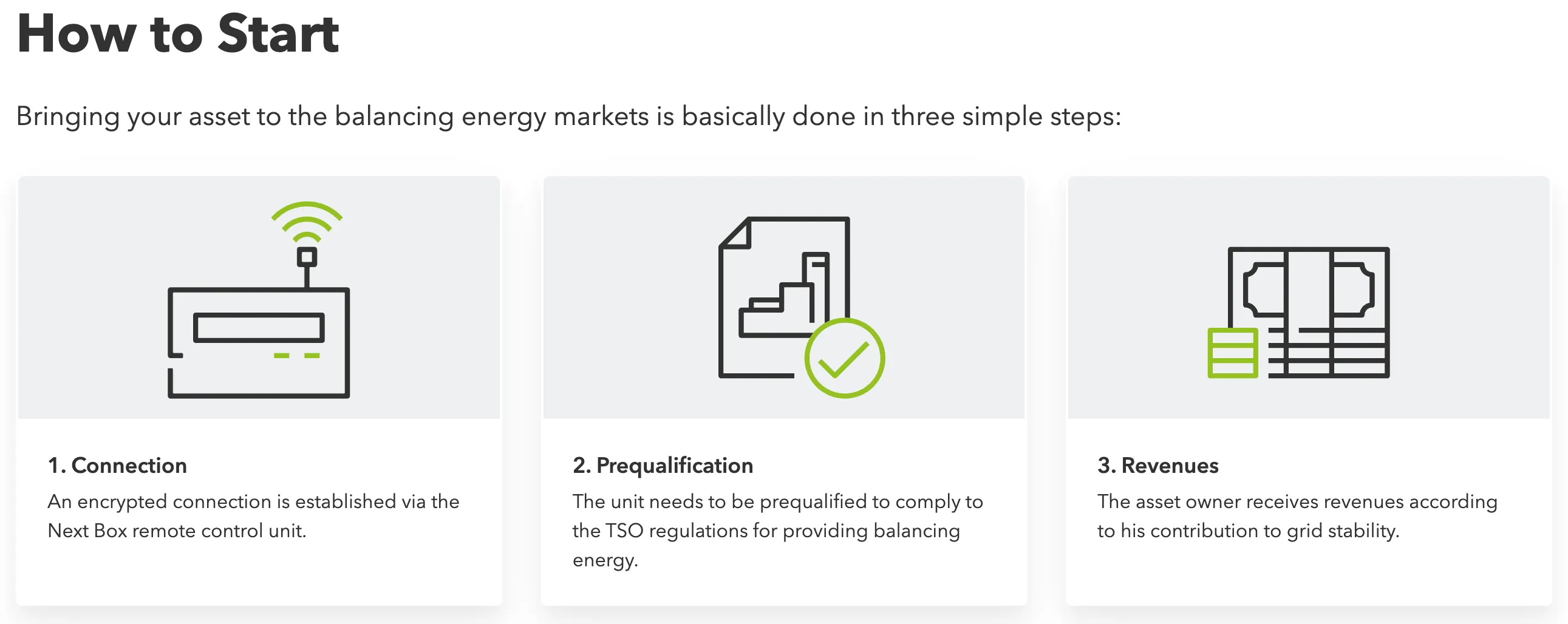This screenshot has height=624, width=1568.
Task: Click the router display slot rectangle
Action: click(x=259, y=328)
